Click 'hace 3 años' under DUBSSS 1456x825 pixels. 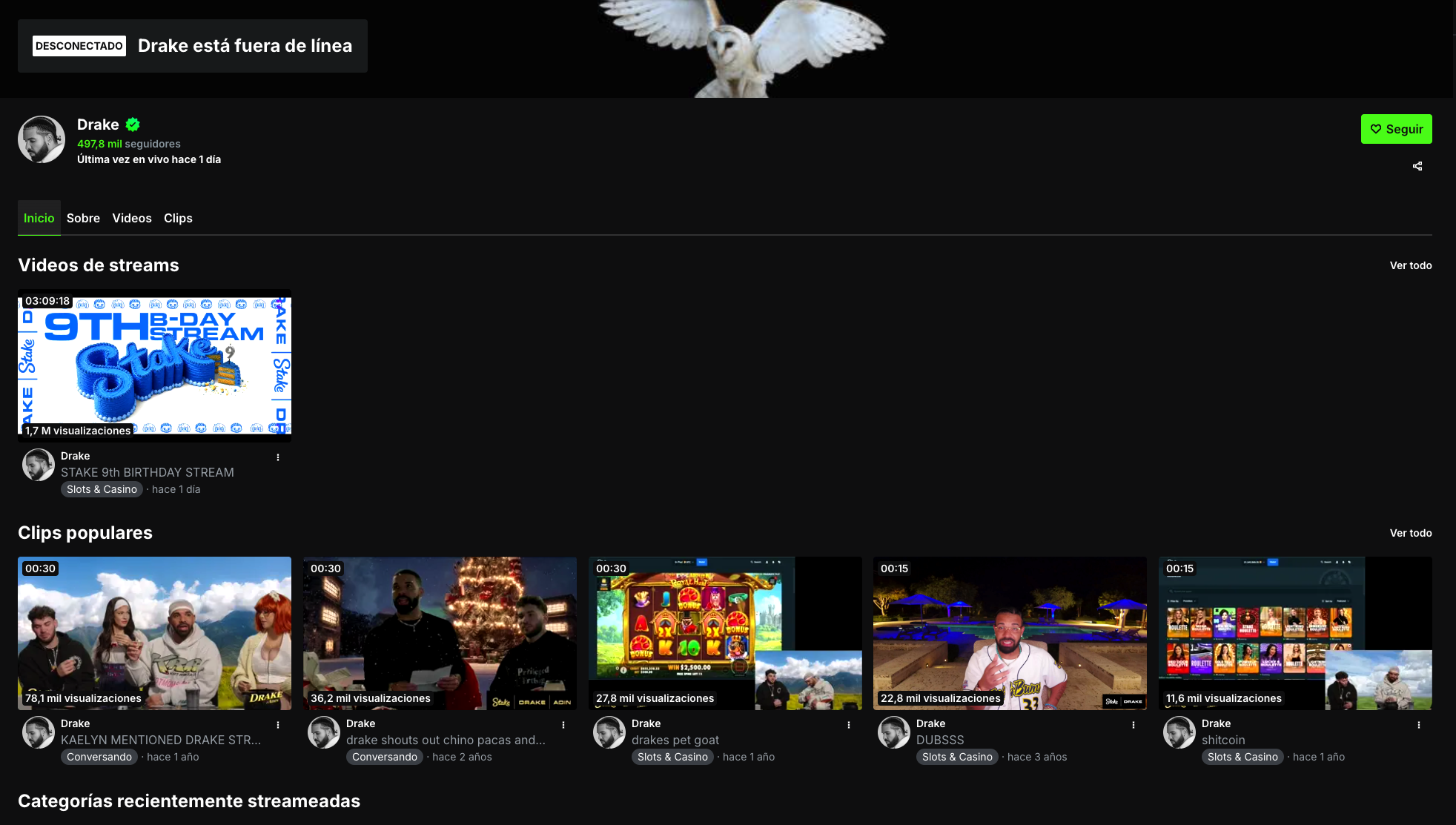pyautogui.click(x=1037, y=757)
